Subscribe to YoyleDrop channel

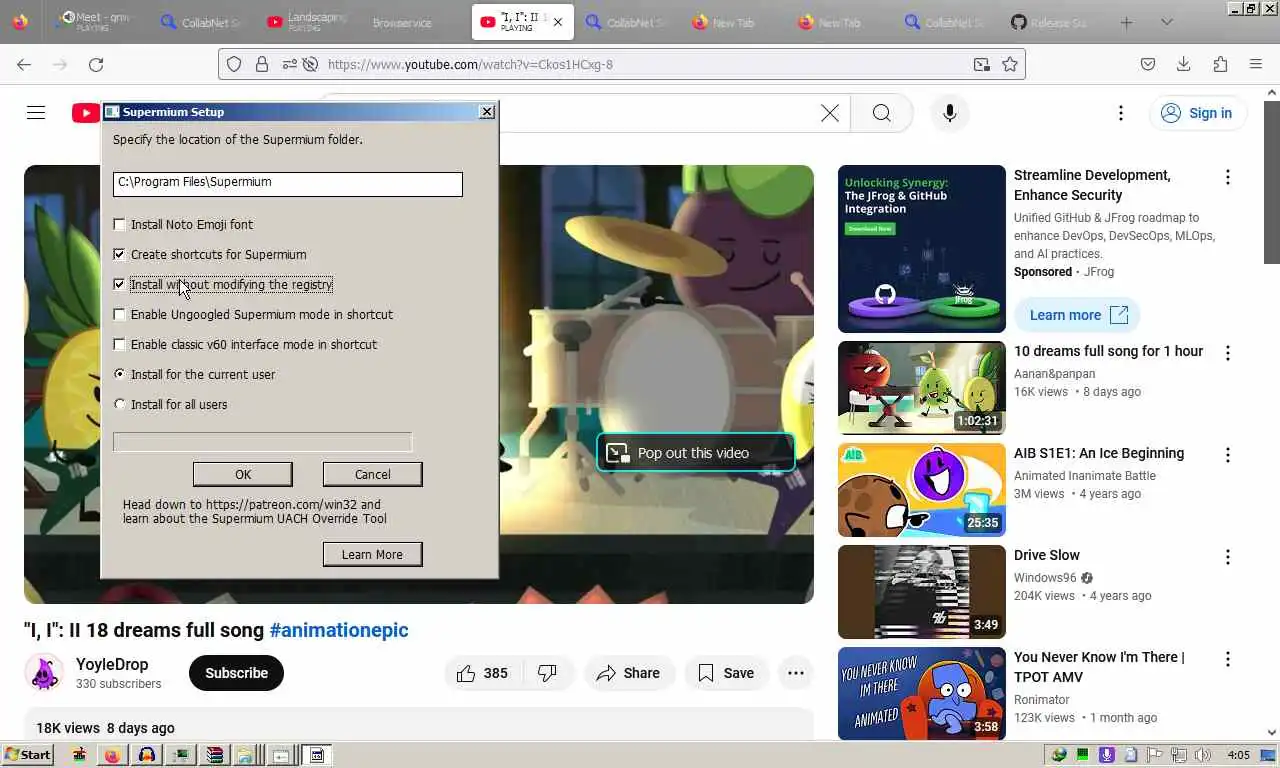(236, 673)
